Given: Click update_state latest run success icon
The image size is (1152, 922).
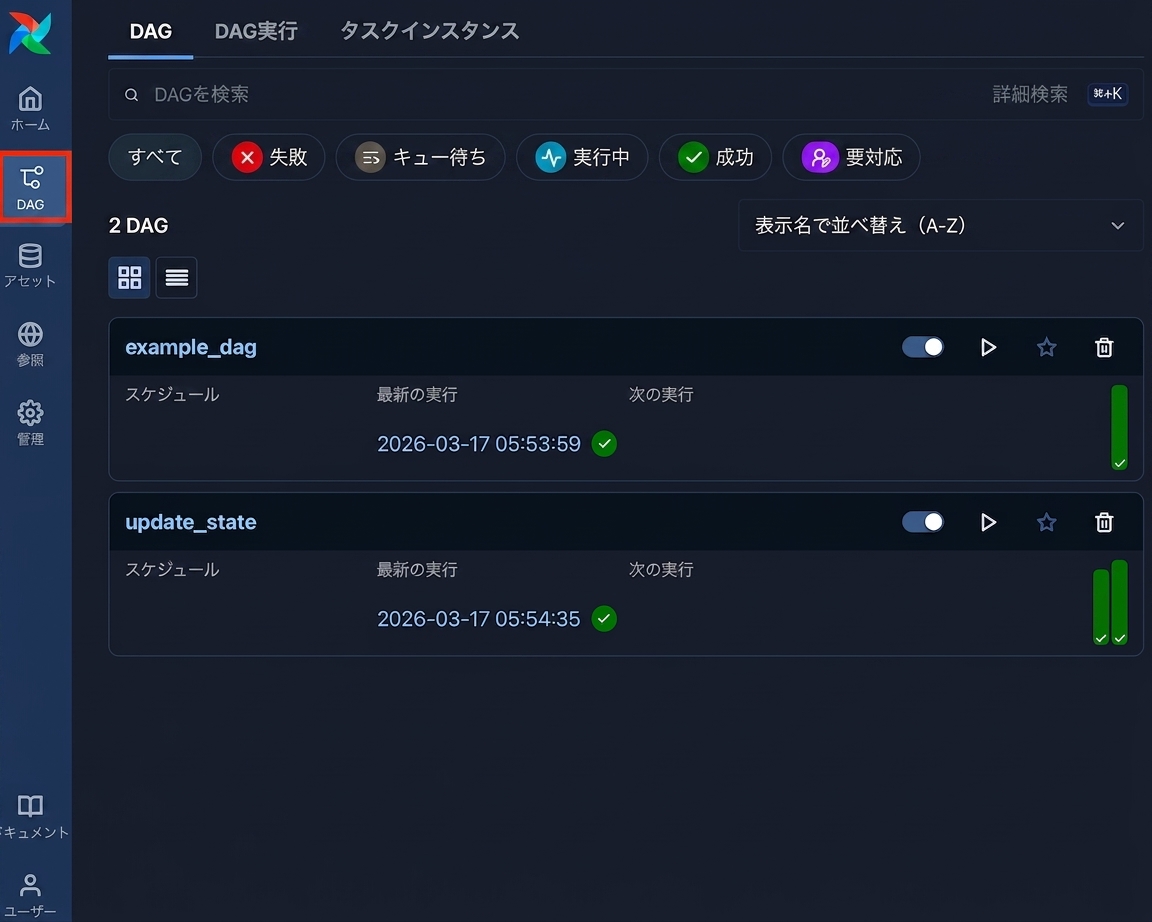Looking at the screenshot, I should point(604,619).
